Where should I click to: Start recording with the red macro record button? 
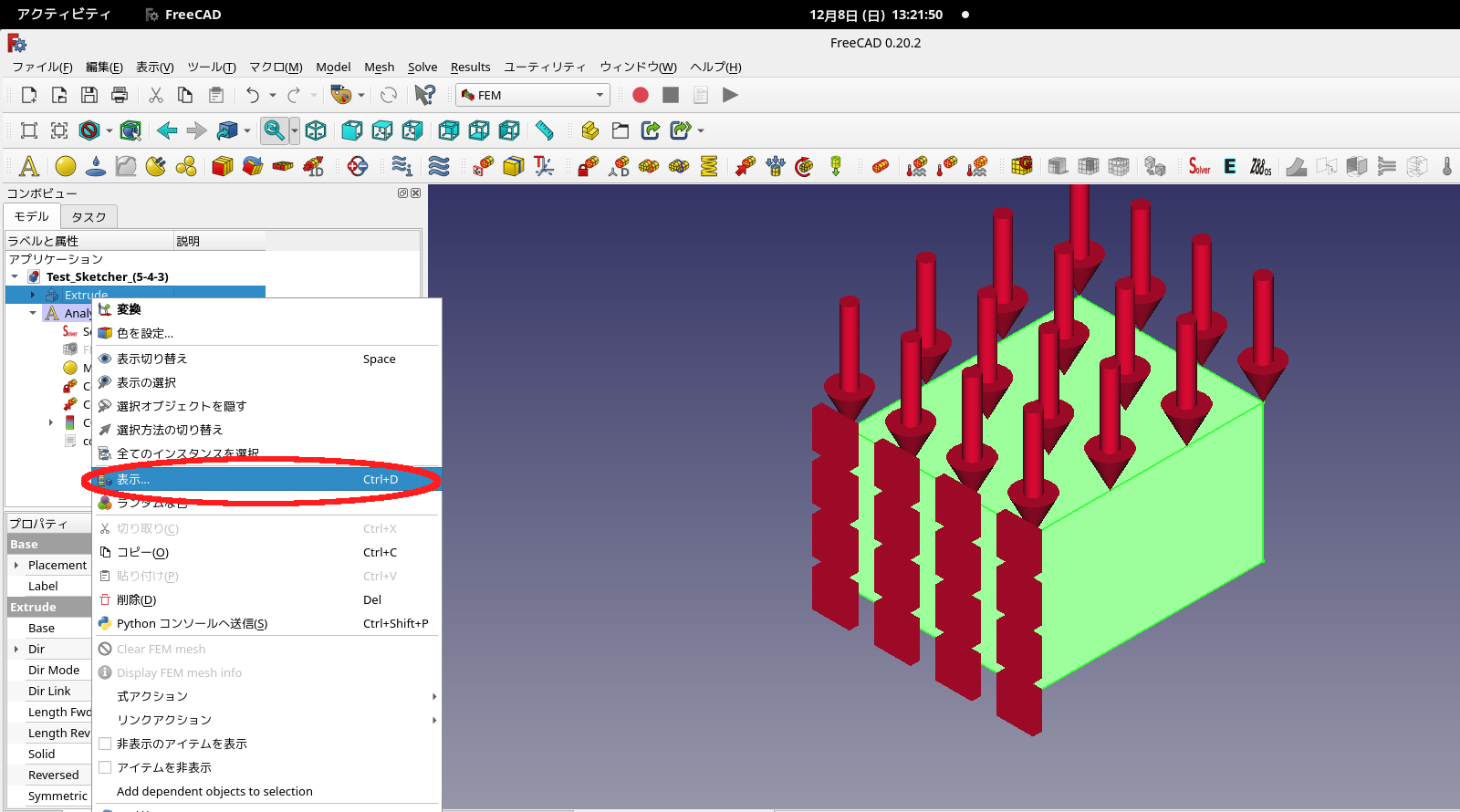tap(641, 95)
